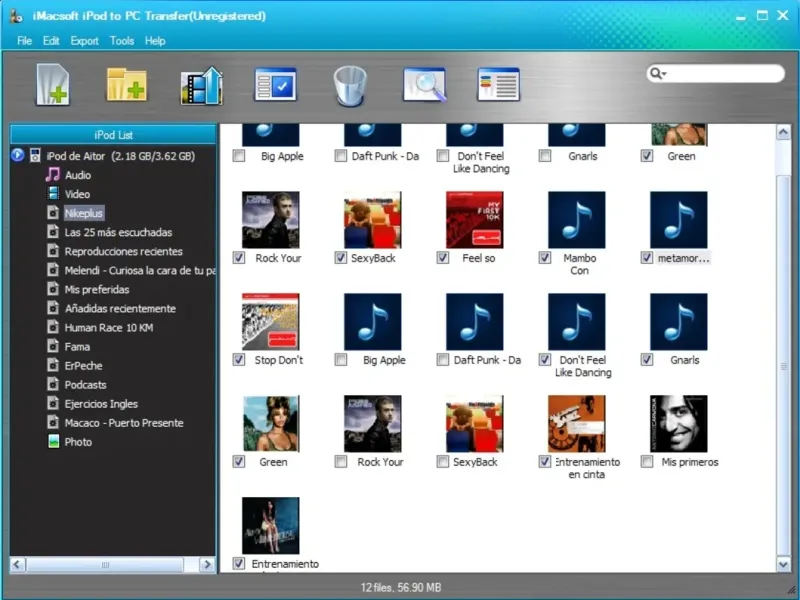Click playlist icon next to Fama
The image size is (800, 600).
click(x=53, y=346)
